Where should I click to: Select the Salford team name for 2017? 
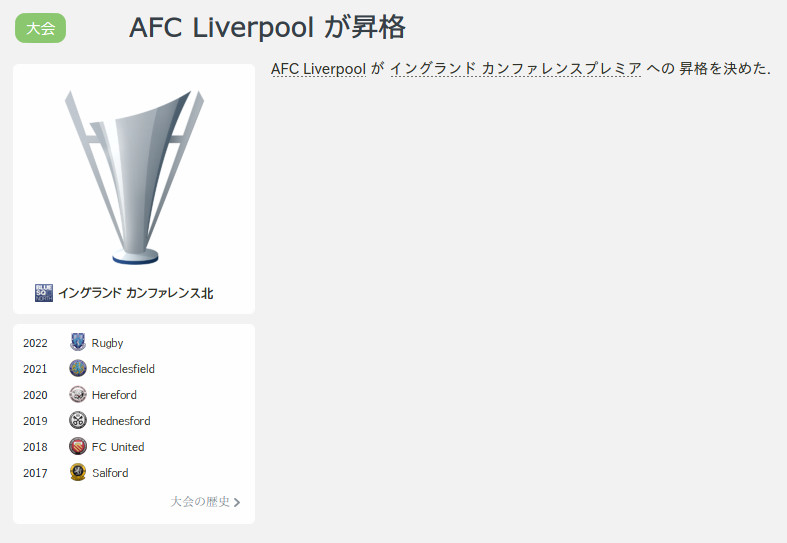click(110, 473)
